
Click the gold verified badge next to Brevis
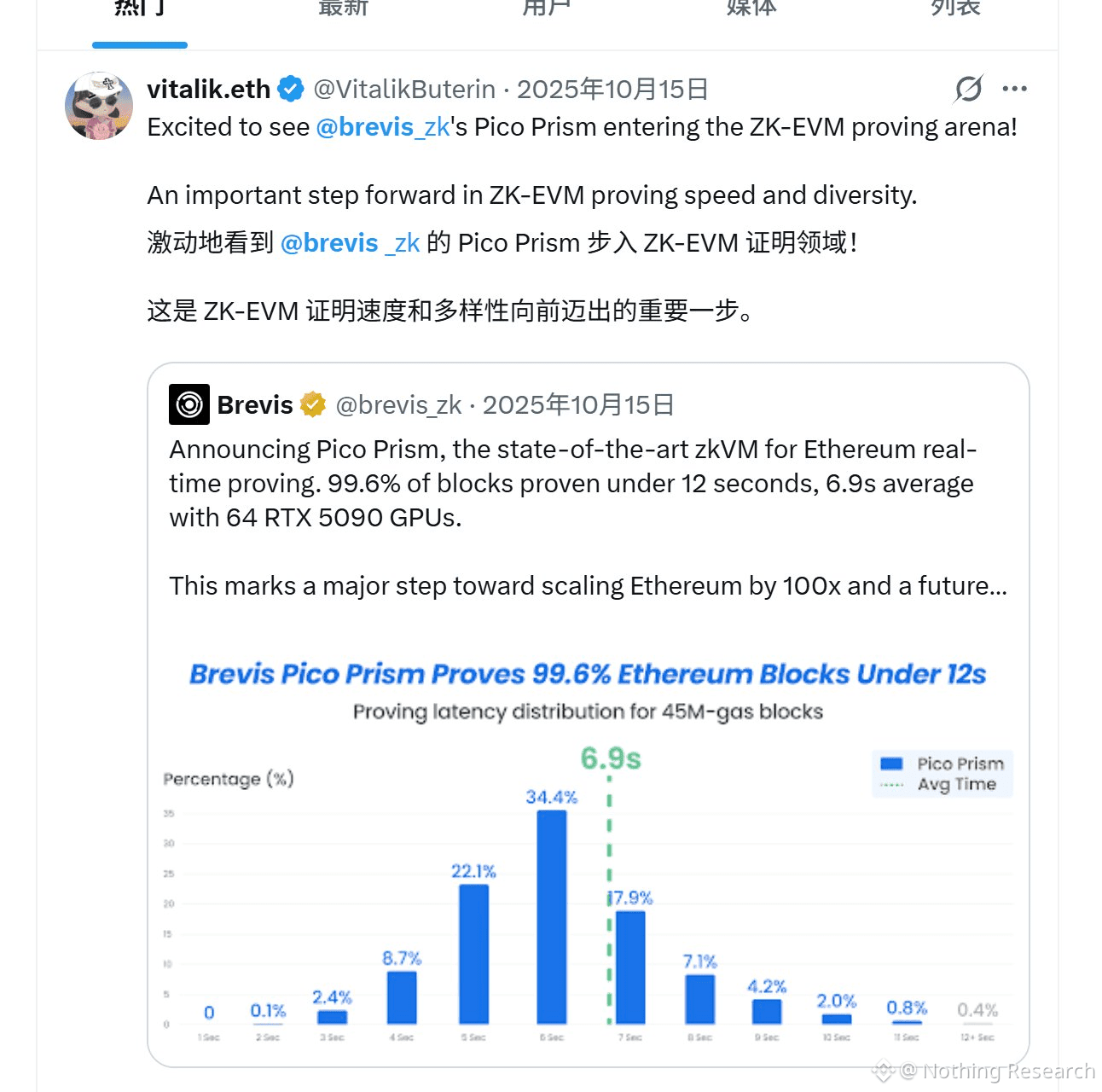pos(313,404)
